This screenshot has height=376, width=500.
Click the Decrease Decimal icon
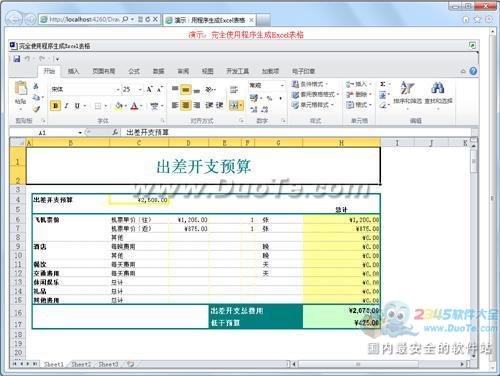(x=265, y=109)
